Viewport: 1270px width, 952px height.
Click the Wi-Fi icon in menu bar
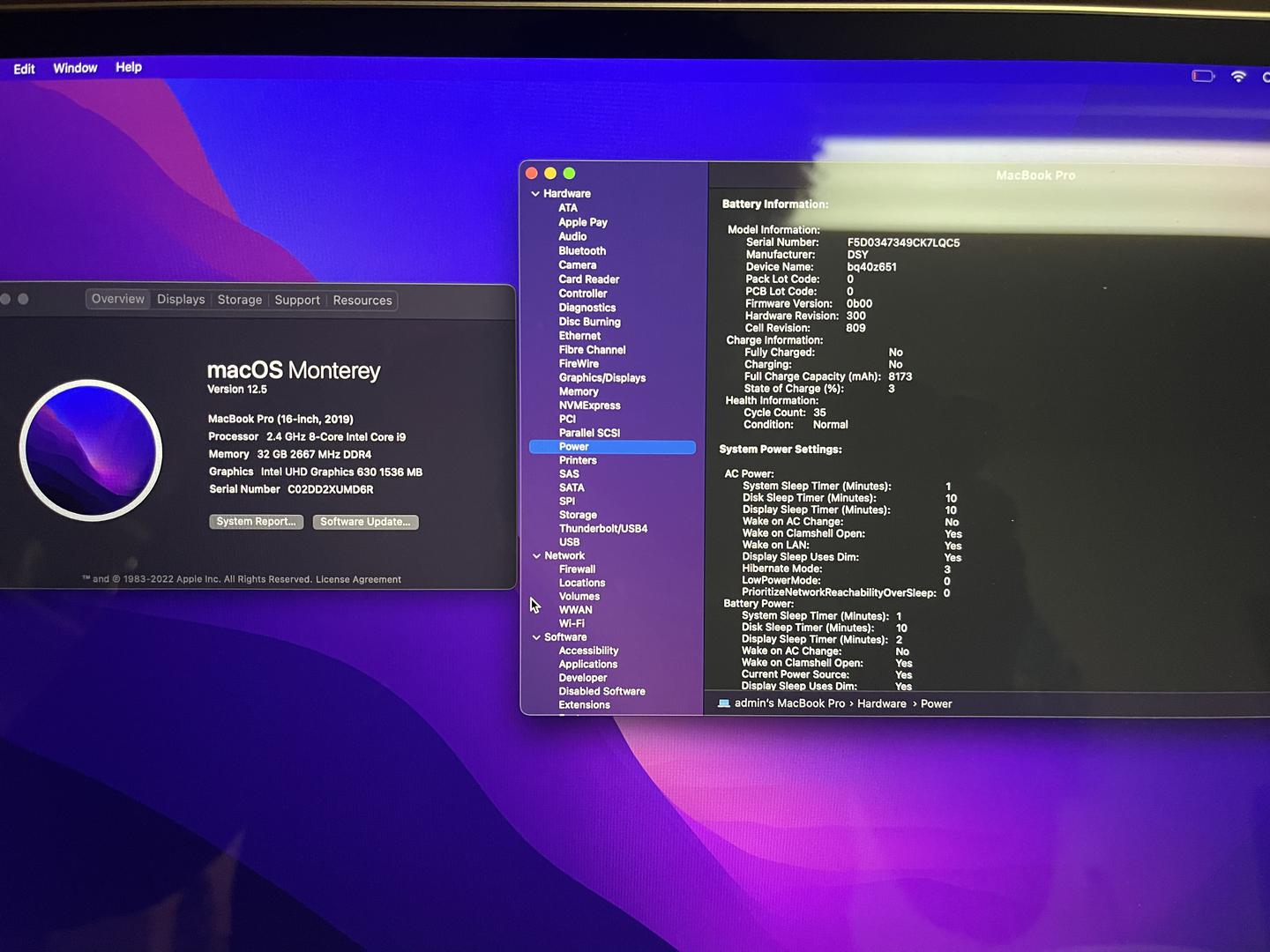point(1238,77)
